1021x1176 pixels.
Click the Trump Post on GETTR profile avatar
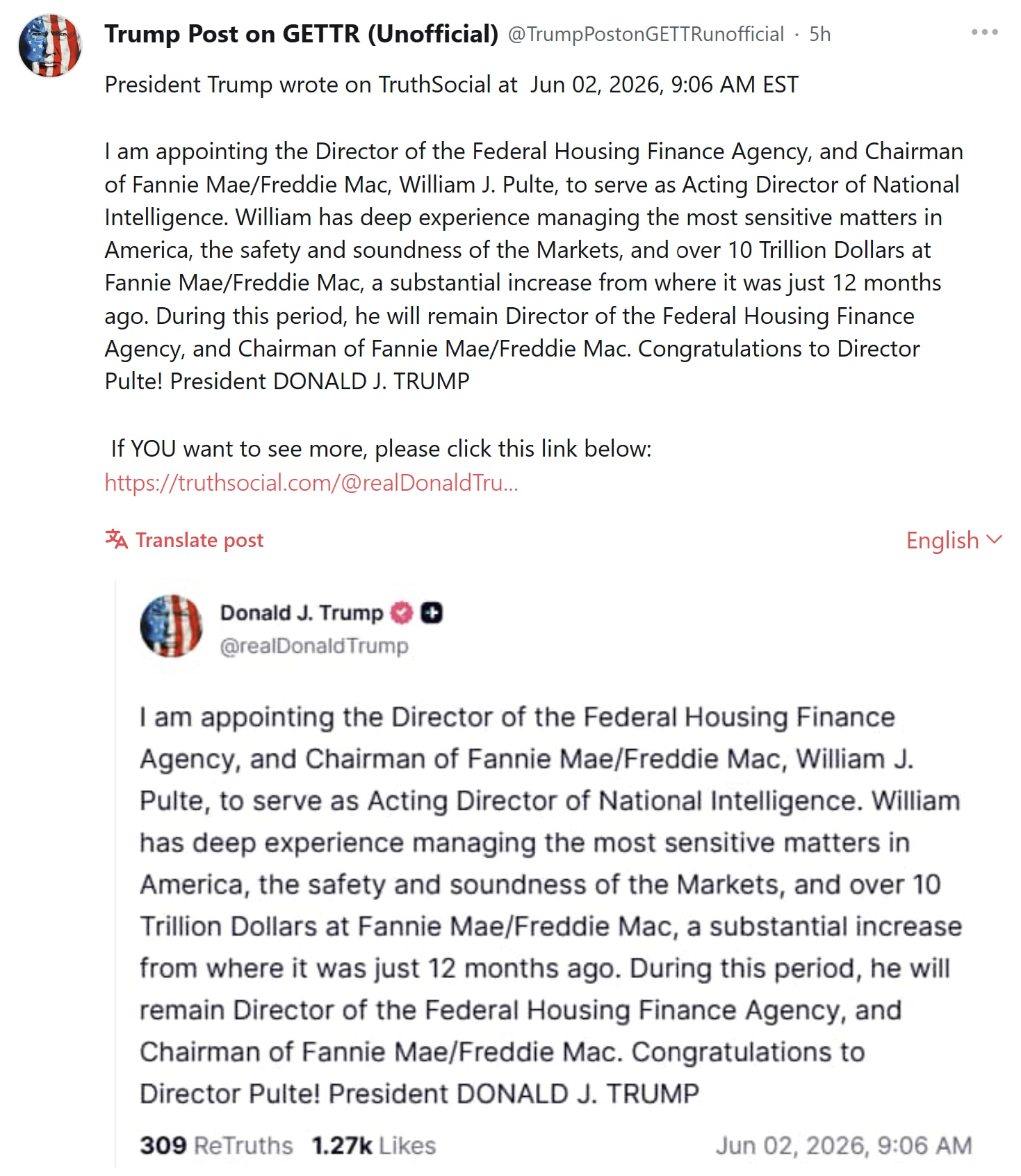pyautogui.click(x=50, y=46)
